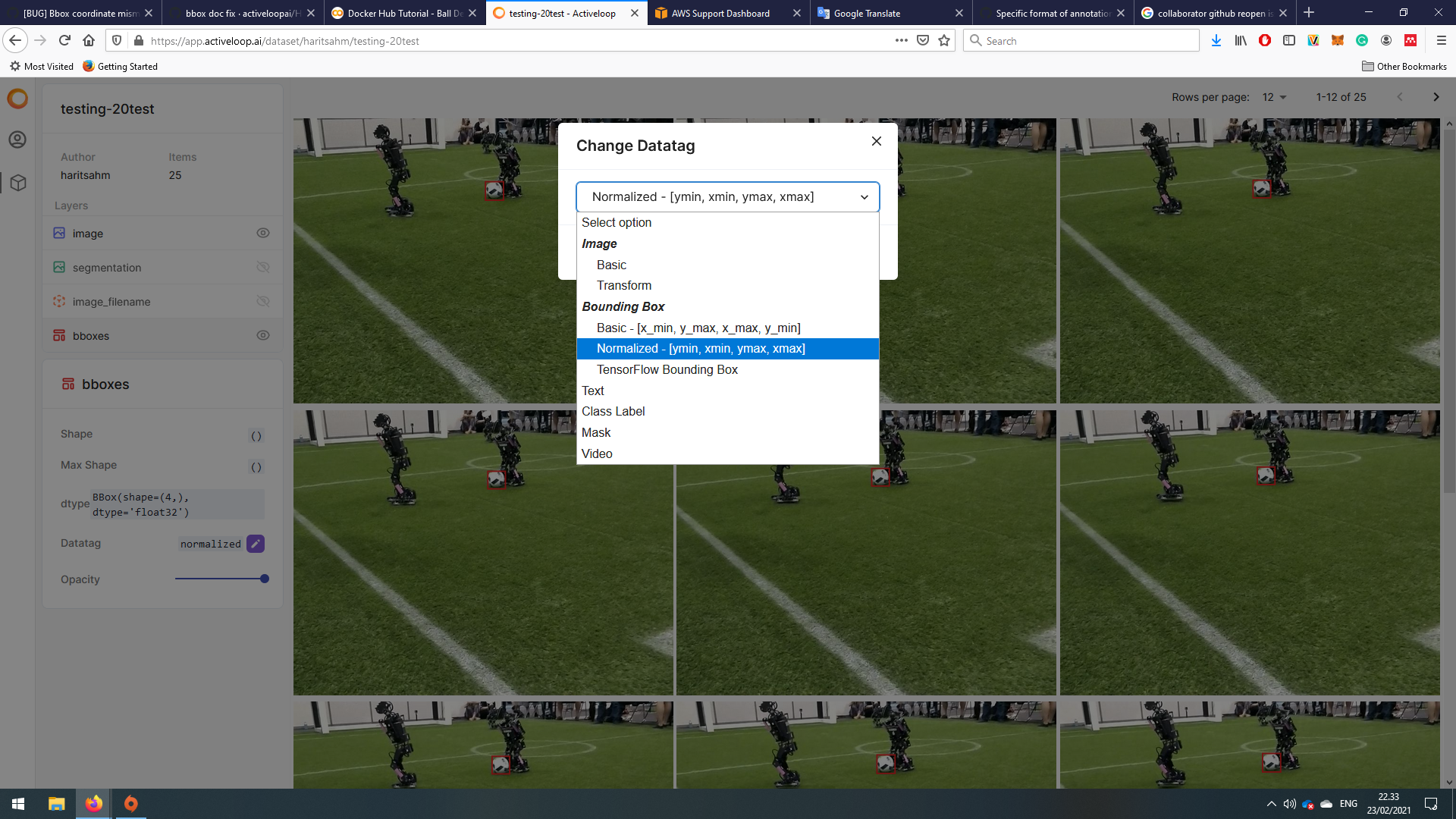Show hidden system tray icons
This screenshot has height=819, width=1456.
tap(1271, 804)
